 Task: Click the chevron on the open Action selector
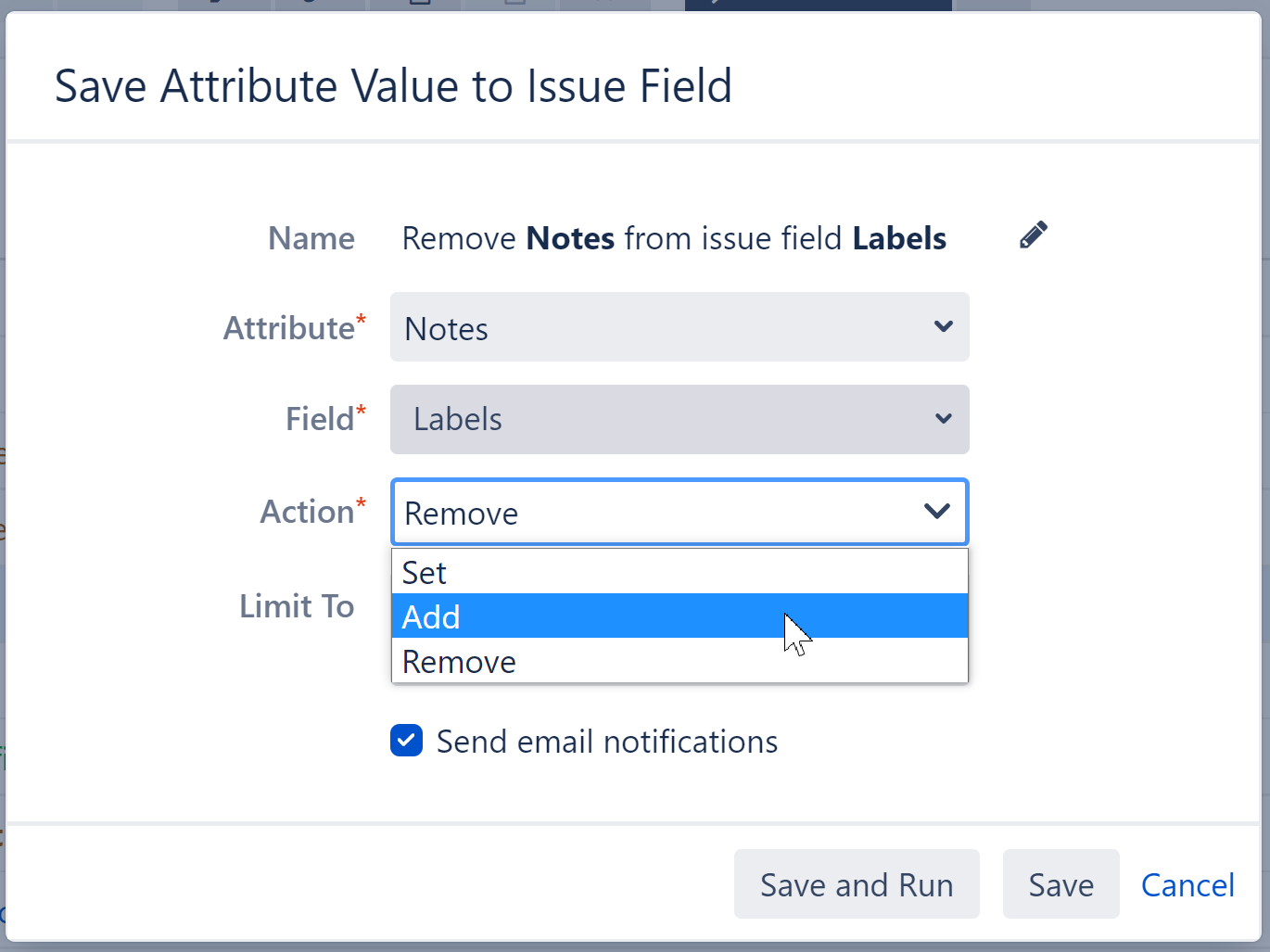(x=936, y=511)
